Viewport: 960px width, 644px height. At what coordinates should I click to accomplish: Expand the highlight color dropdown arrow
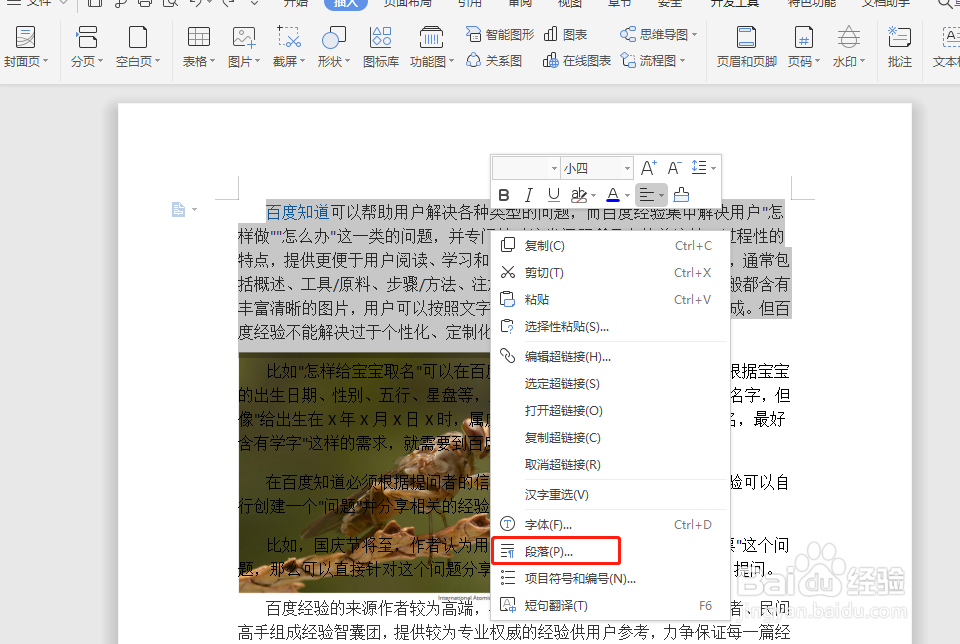[593, 197]
